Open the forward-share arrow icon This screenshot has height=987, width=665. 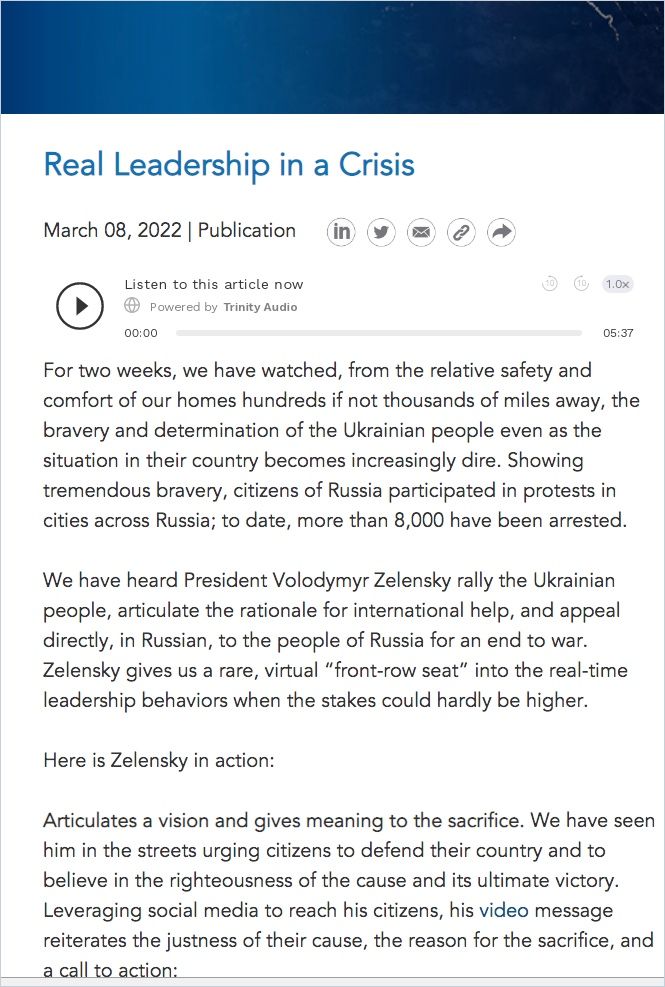coord(501,232)
